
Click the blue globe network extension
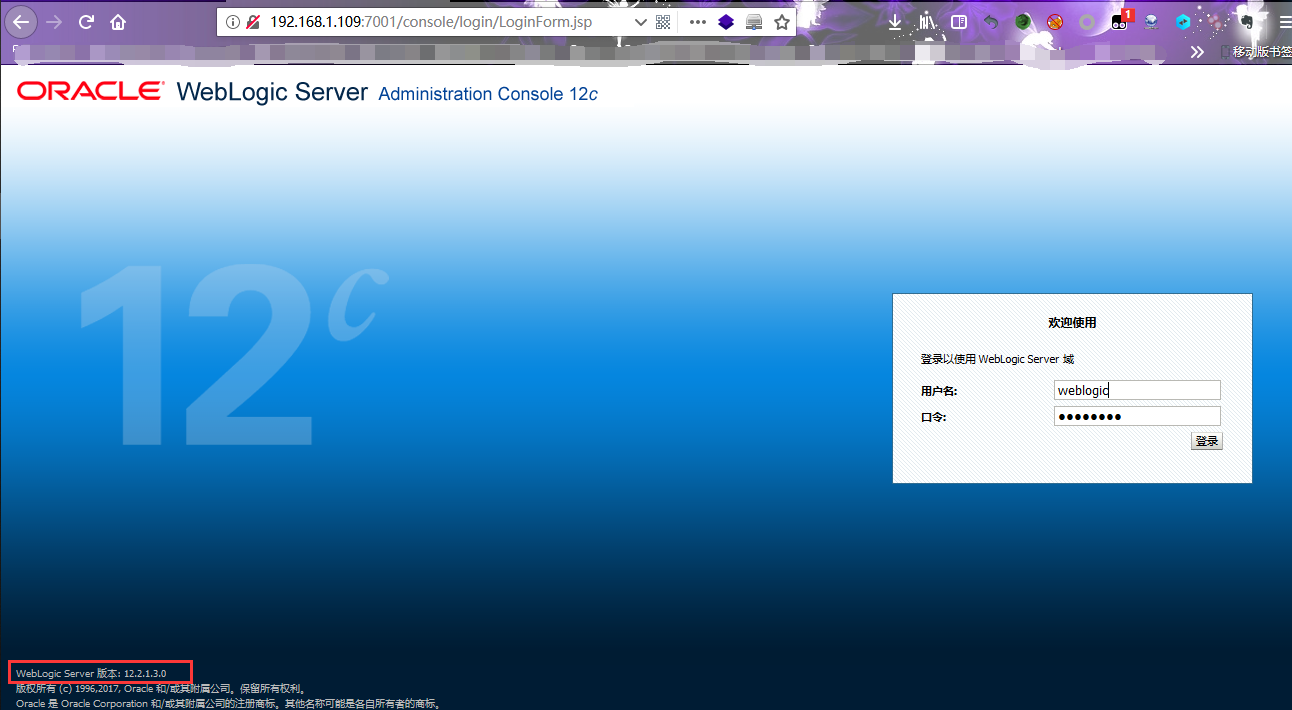pos(1151,21)
